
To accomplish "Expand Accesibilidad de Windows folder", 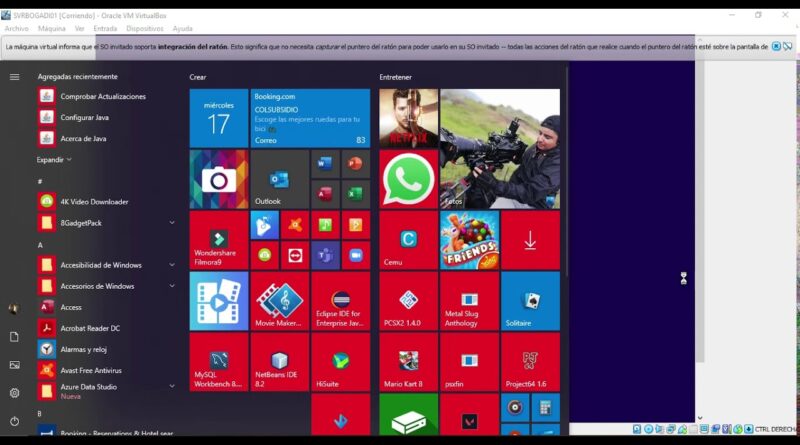I will 172,265.
